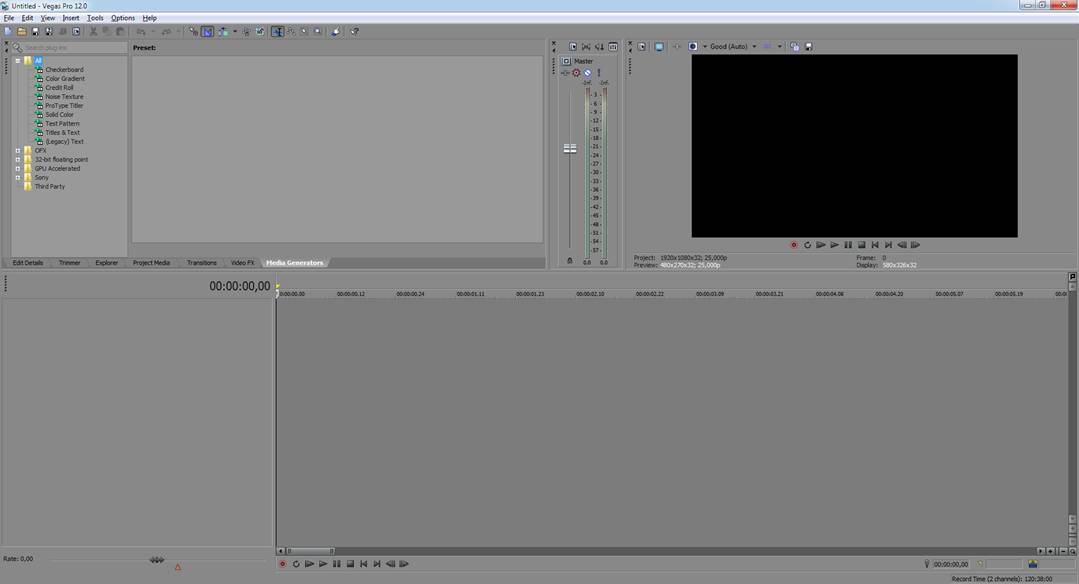Click Stop in timeline transport bar
The height and width of the screenshot is (584, 1079).
pyautogui.click(x=350, y=564)
